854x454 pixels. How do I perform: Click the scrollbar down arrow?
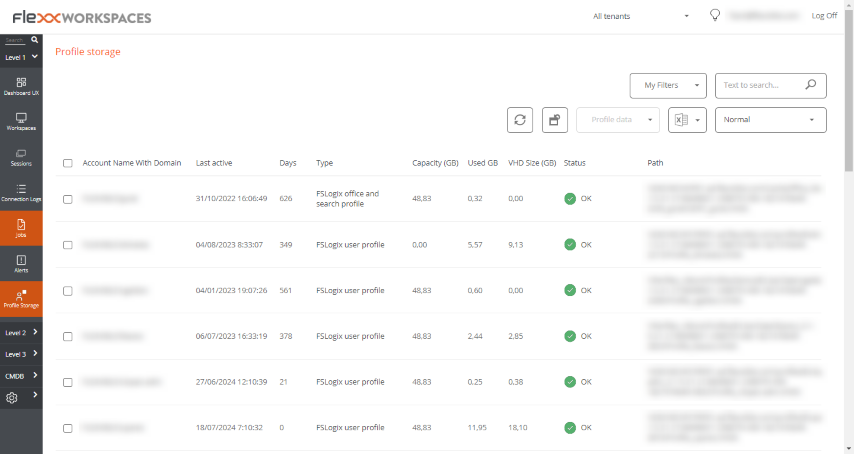coord(849,449)
